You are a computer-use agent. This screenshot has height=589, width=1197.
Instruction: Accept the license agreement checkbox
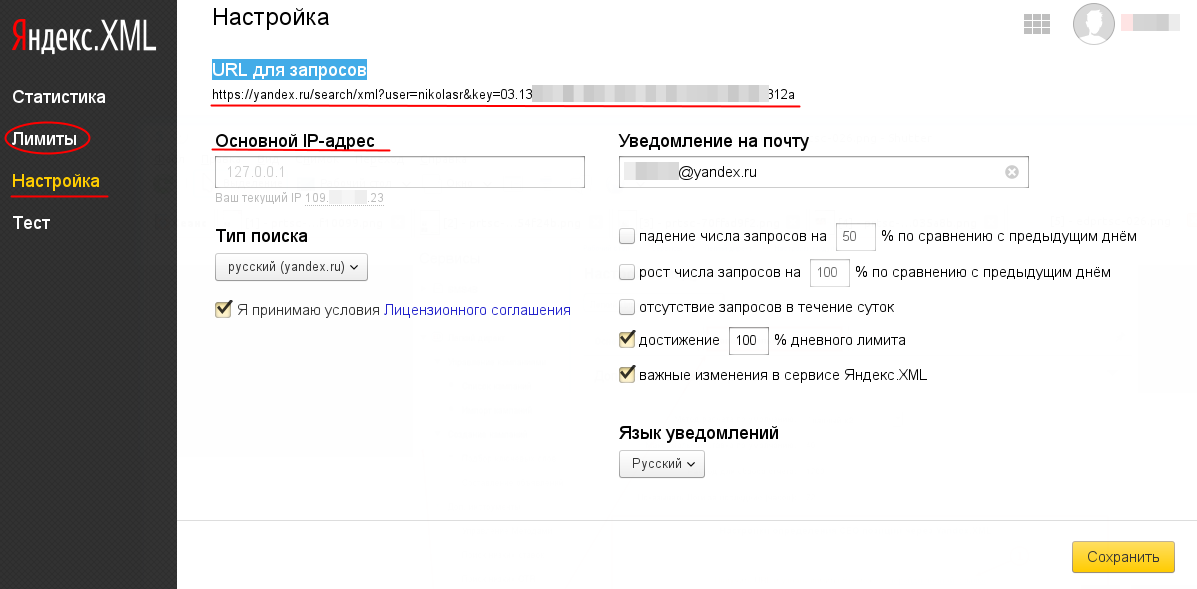(x=223, y=310)
